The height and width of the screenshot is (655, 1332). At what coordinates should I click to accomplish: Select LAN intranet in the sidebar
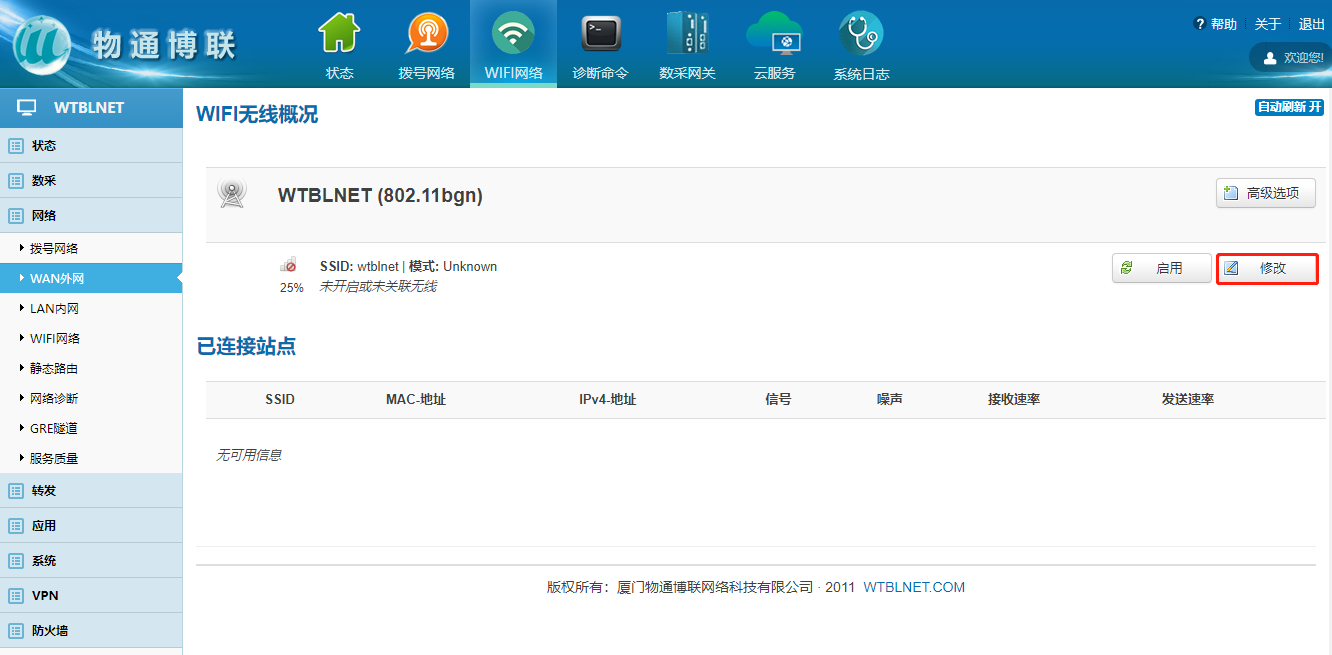pos(54,308)
